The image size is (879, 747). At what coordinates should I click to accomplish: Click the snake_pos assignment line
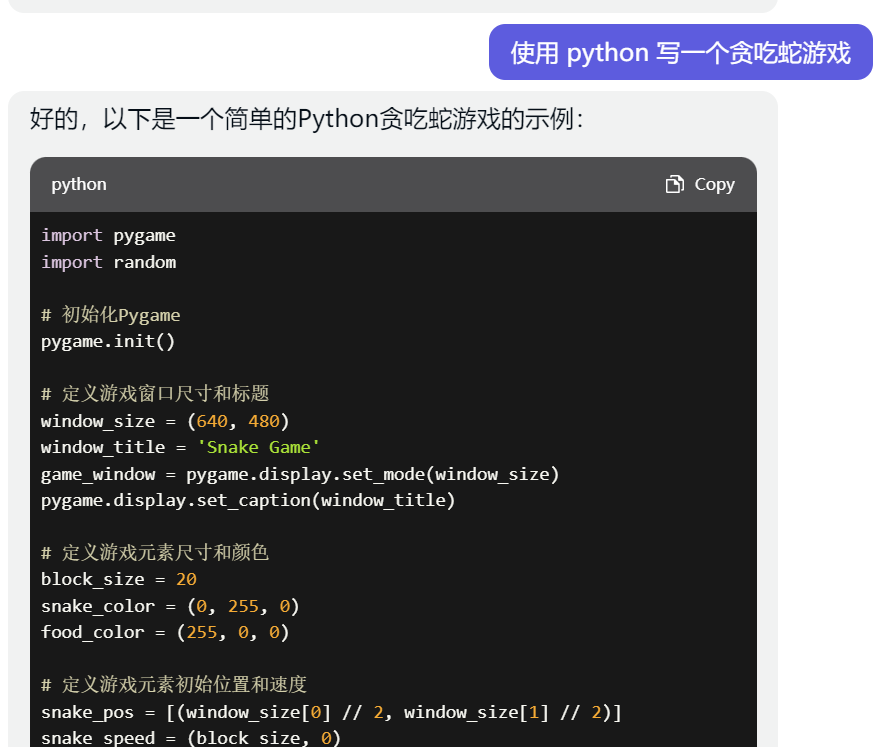tap(331, 712)
